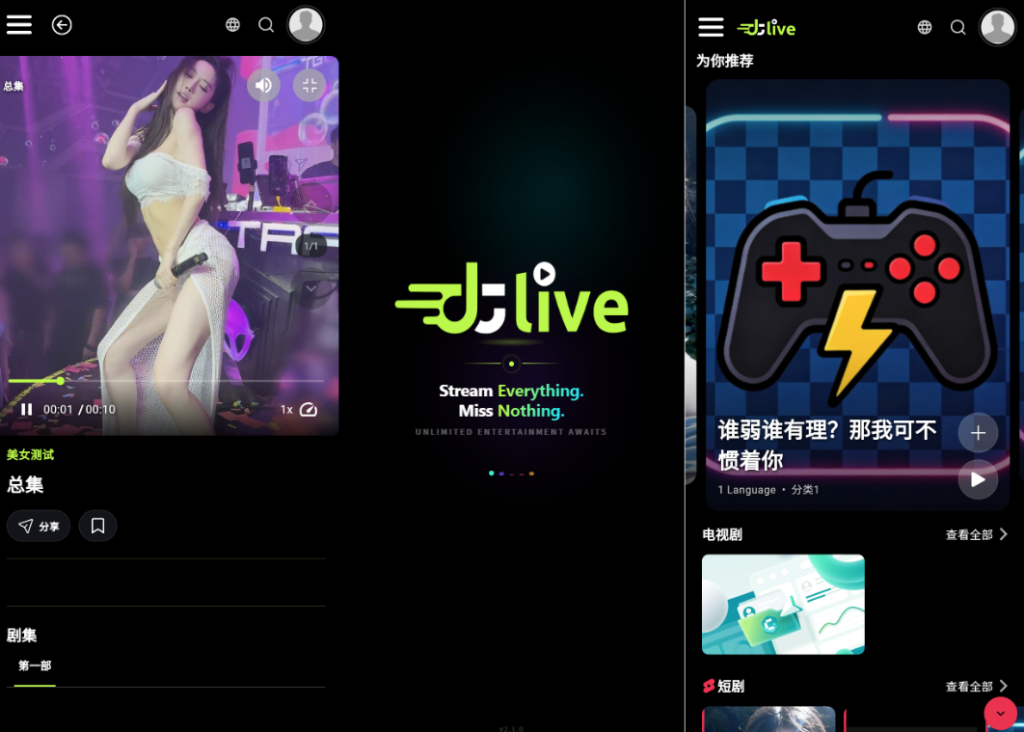Mute the video with the speaker icon

(264, 85)
